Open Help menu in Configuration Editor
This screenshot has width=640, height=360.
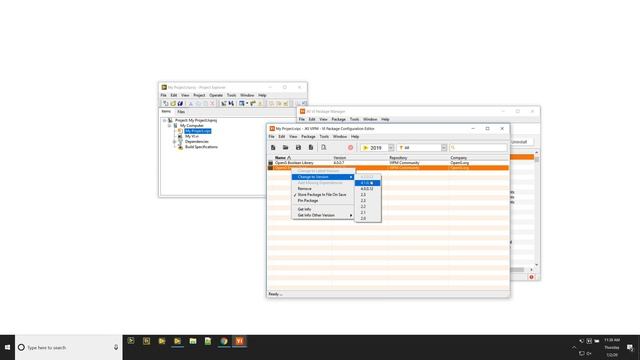pyautogui.click(x=355, y=136)
